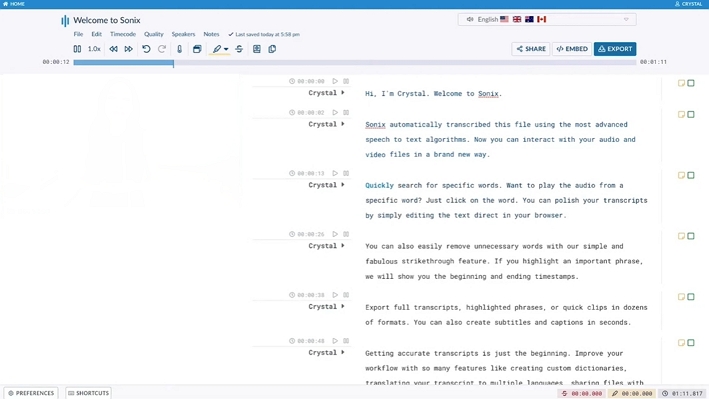Tick the checkbox for the 00:00:38 paragraph

[691, 297]
